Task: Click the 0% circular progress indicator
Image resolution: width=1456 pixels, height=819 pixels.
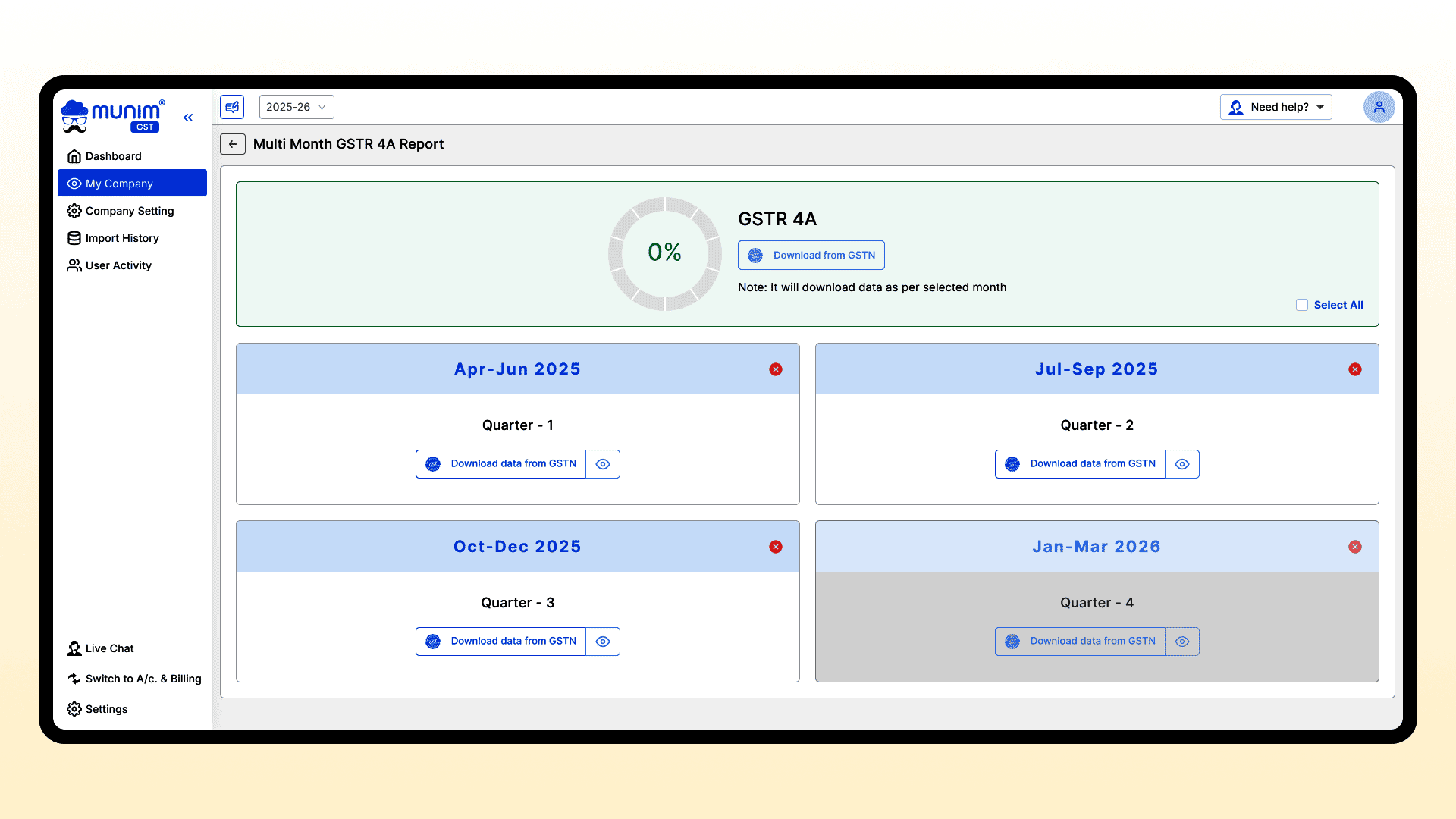Action: [664, 253]
